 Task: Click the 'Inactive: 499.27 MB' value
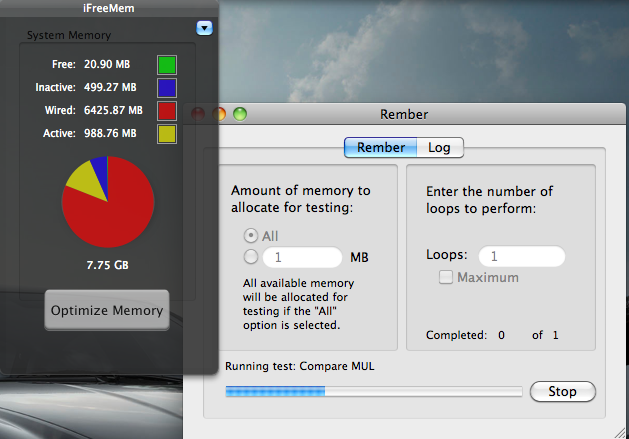(110, 87)
